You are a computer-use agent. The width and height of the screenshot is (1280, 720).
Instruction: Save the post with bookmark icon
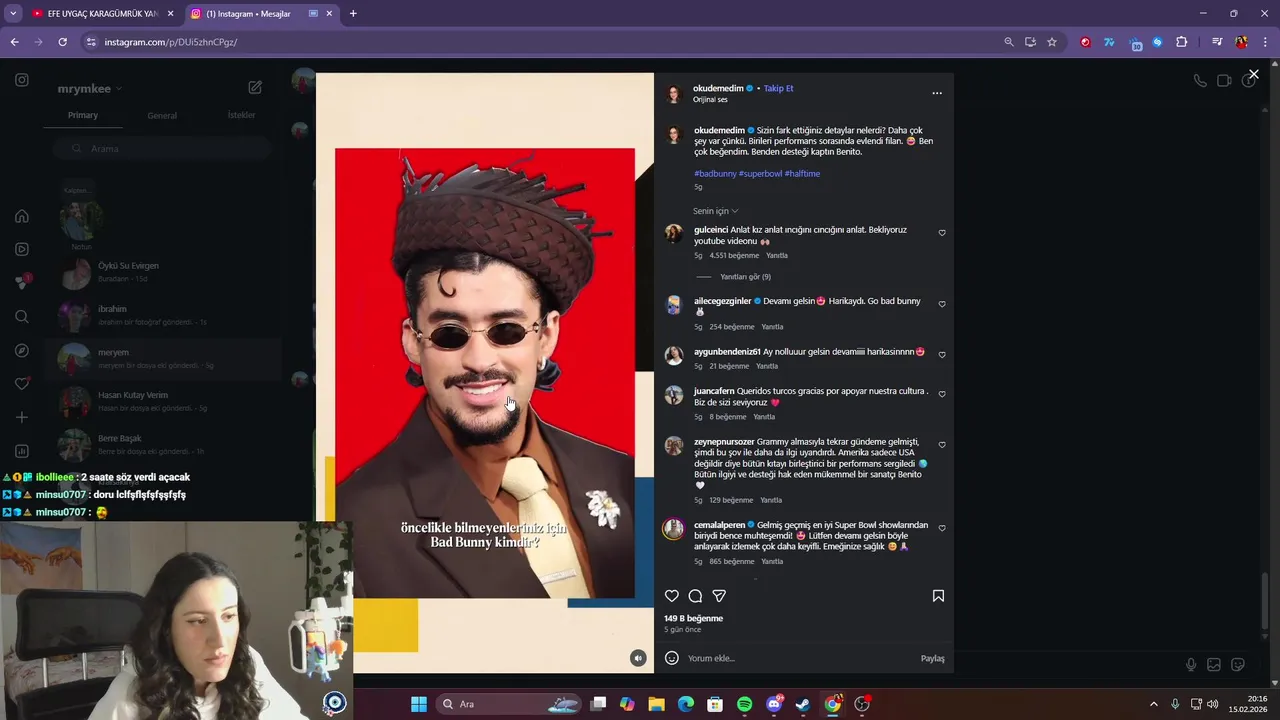pyautogui.click(x=938, y=596)
